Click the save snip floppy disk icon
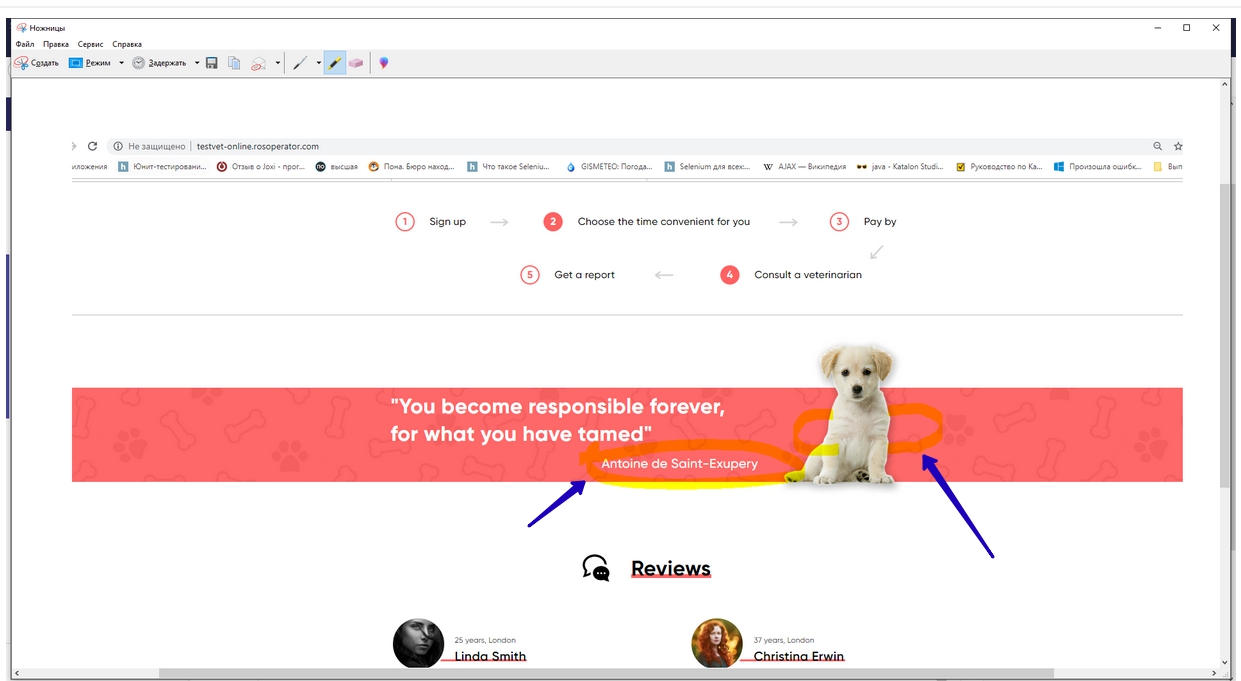Screen dimensions: 1241x681 pos(212,63)
